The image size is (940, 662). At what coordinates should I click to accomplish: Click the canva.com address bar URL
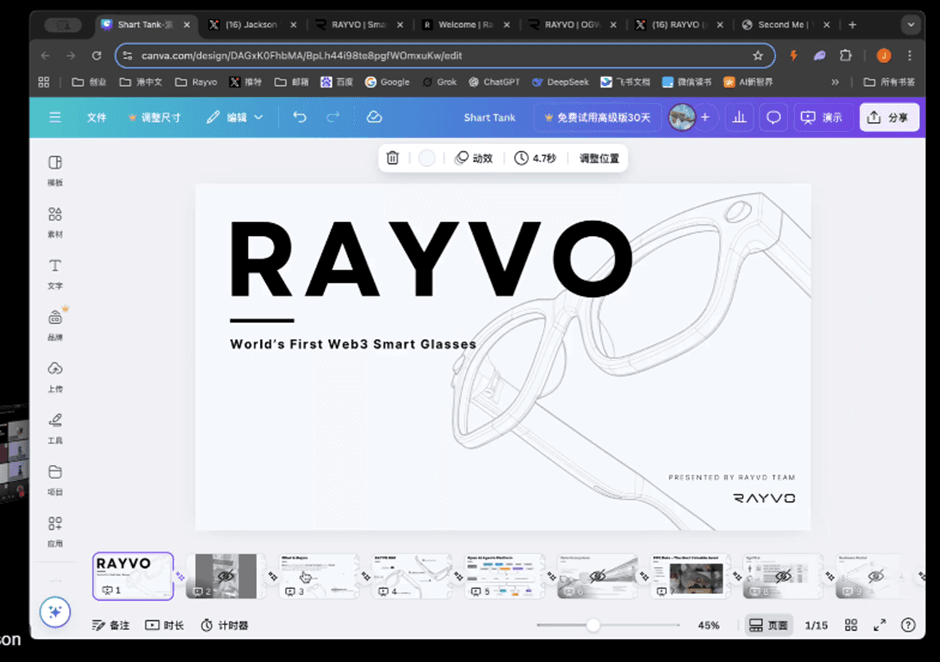(x=302, y=56)
